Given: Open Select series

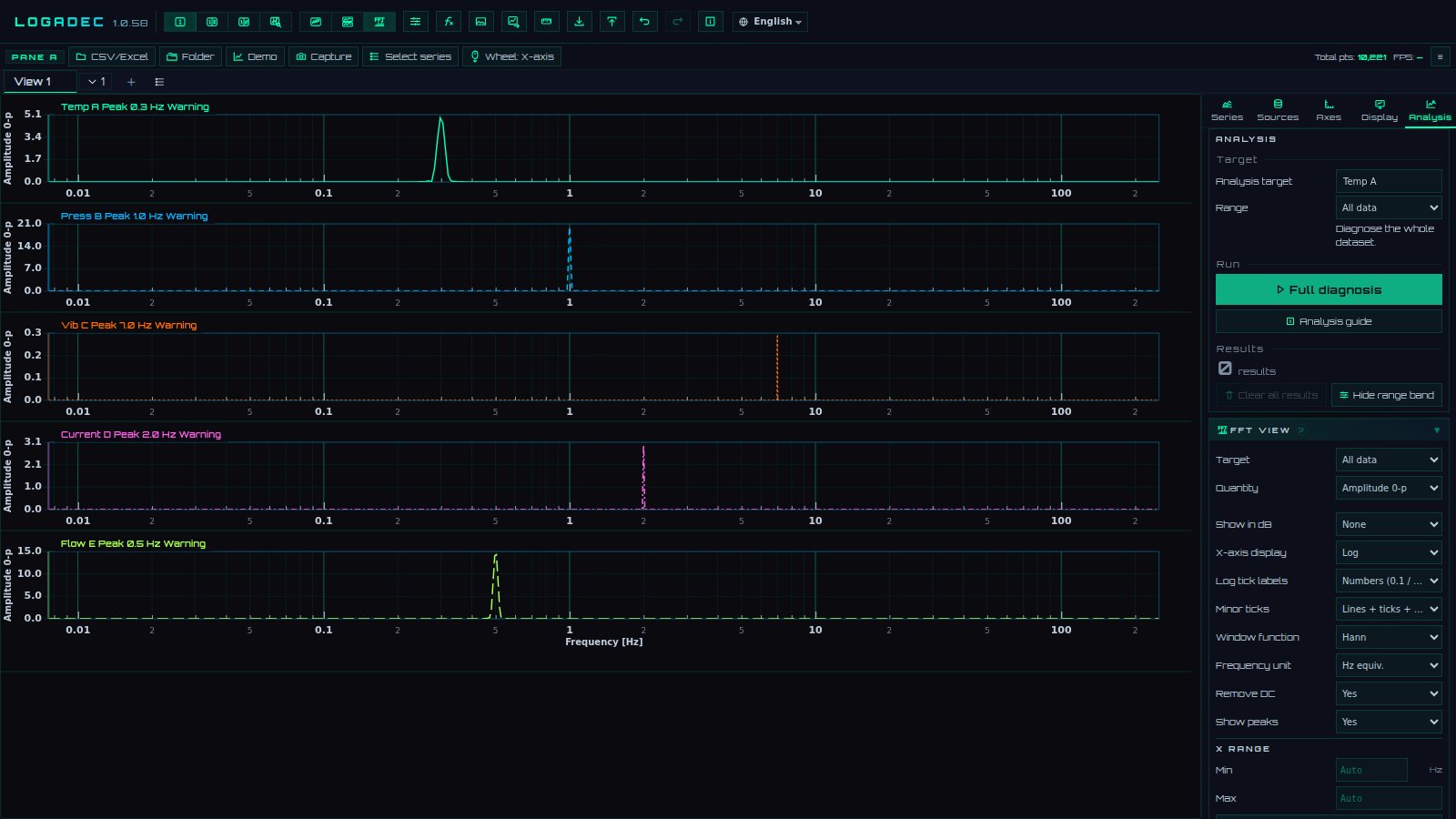Looking at the screenshot, I should point(410,56).
